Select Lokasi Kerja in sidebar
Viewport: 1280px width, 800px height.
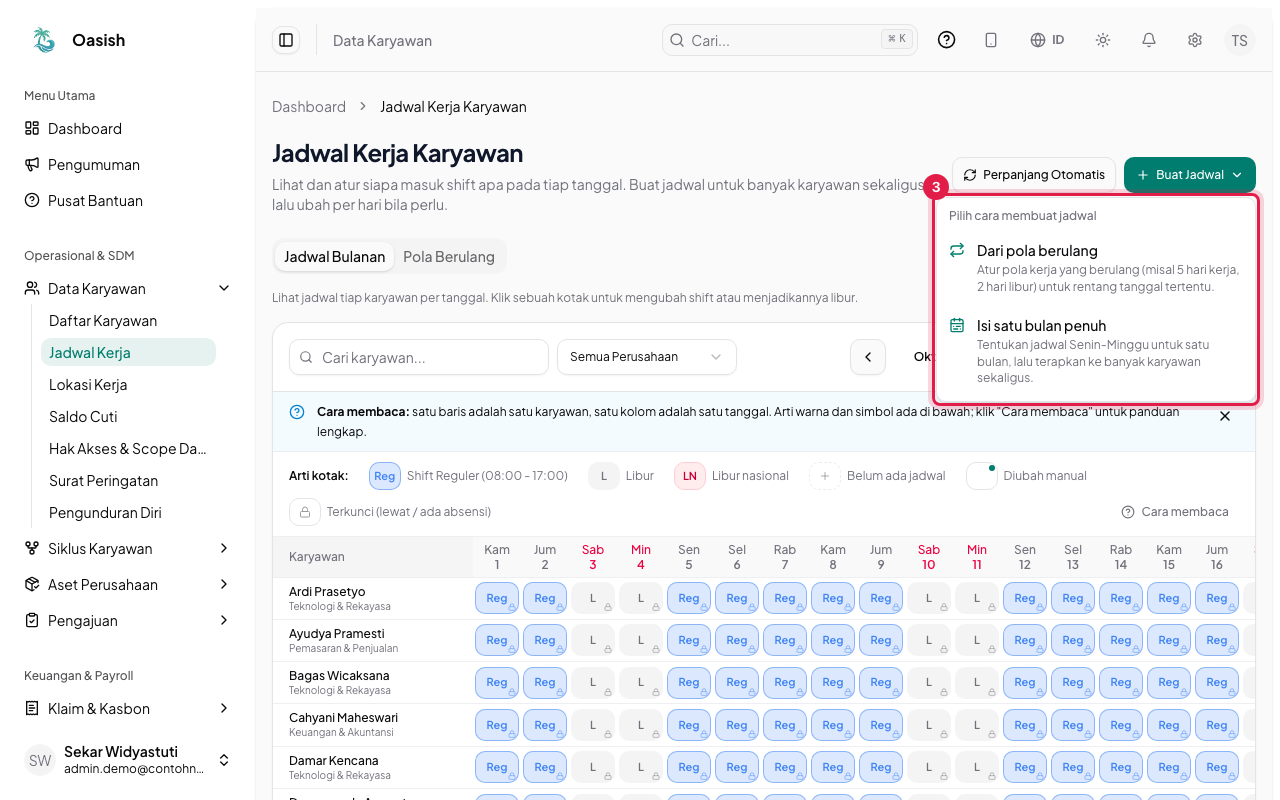pos(128,385)
